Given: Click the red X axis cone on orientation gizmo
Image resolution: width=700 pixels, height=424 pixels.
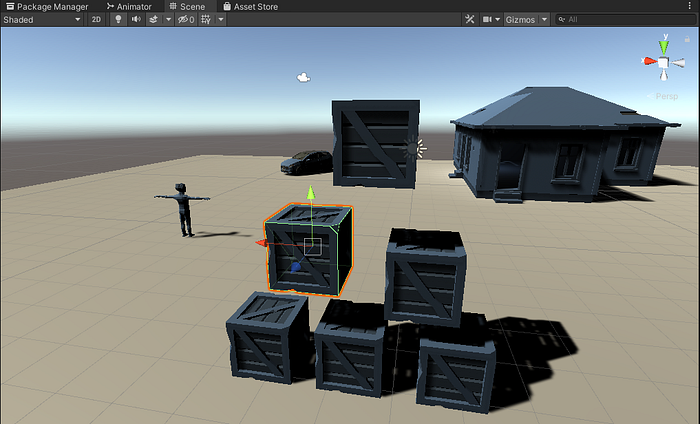Looking at the screenshot, I should coord(648,62).
